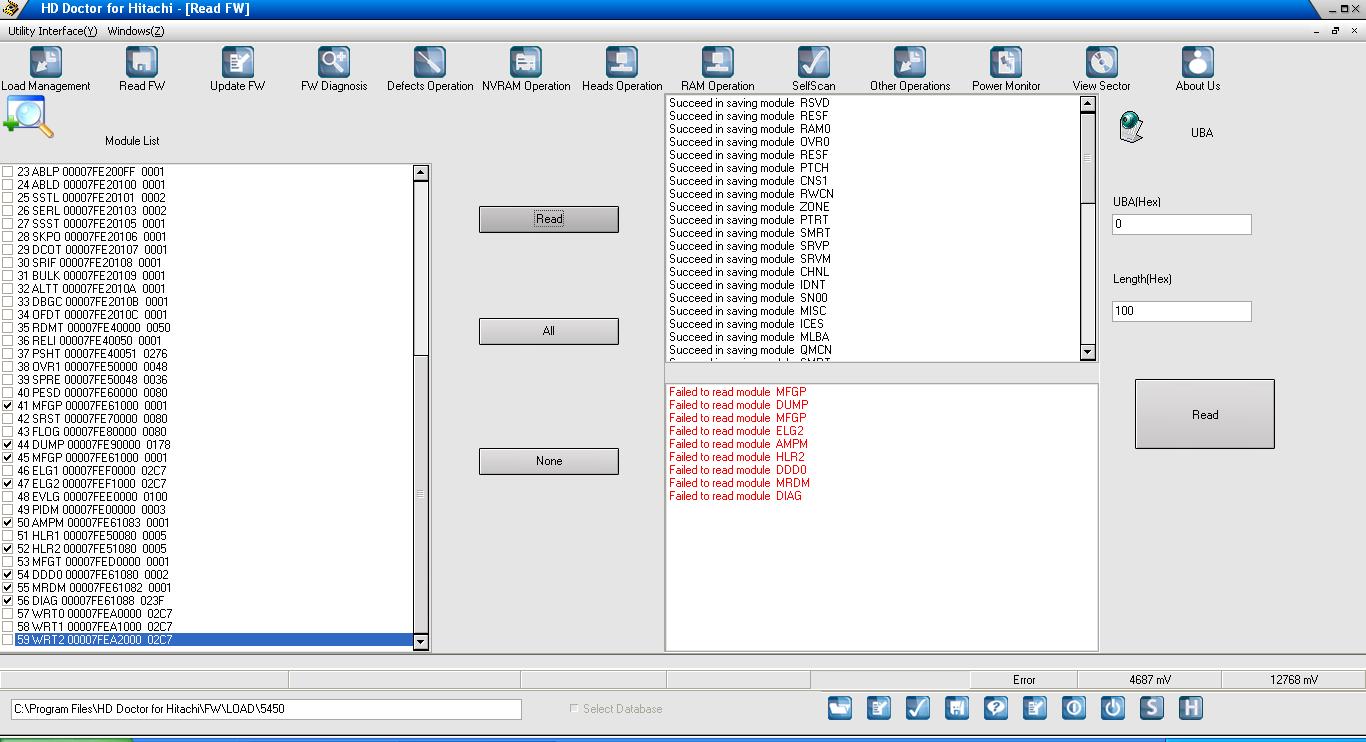1366x742 pixels.
Task: Click the open-folder icon in the bottom toolbar
Action: (840, 708)
